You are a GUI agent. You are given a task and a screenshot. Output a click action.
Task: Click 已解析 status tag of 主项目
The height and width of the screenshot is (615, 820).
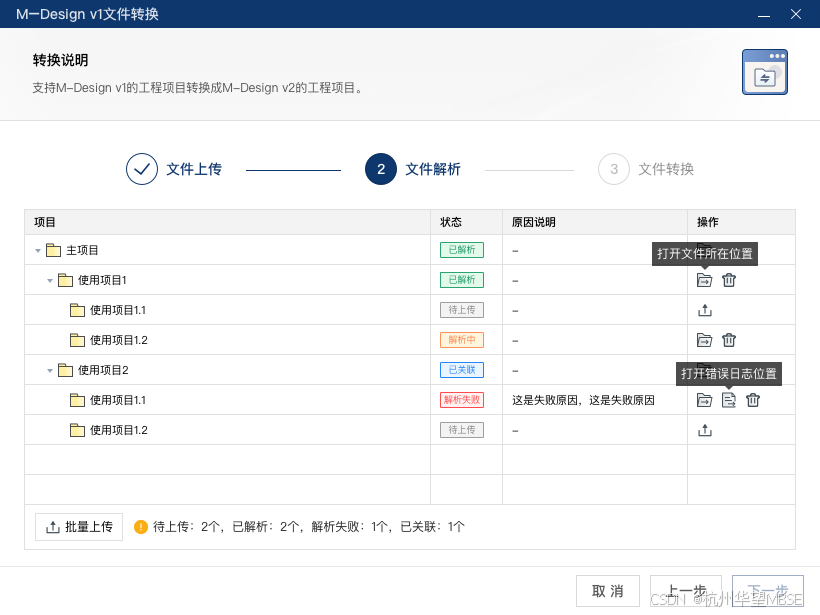[462, 250]
